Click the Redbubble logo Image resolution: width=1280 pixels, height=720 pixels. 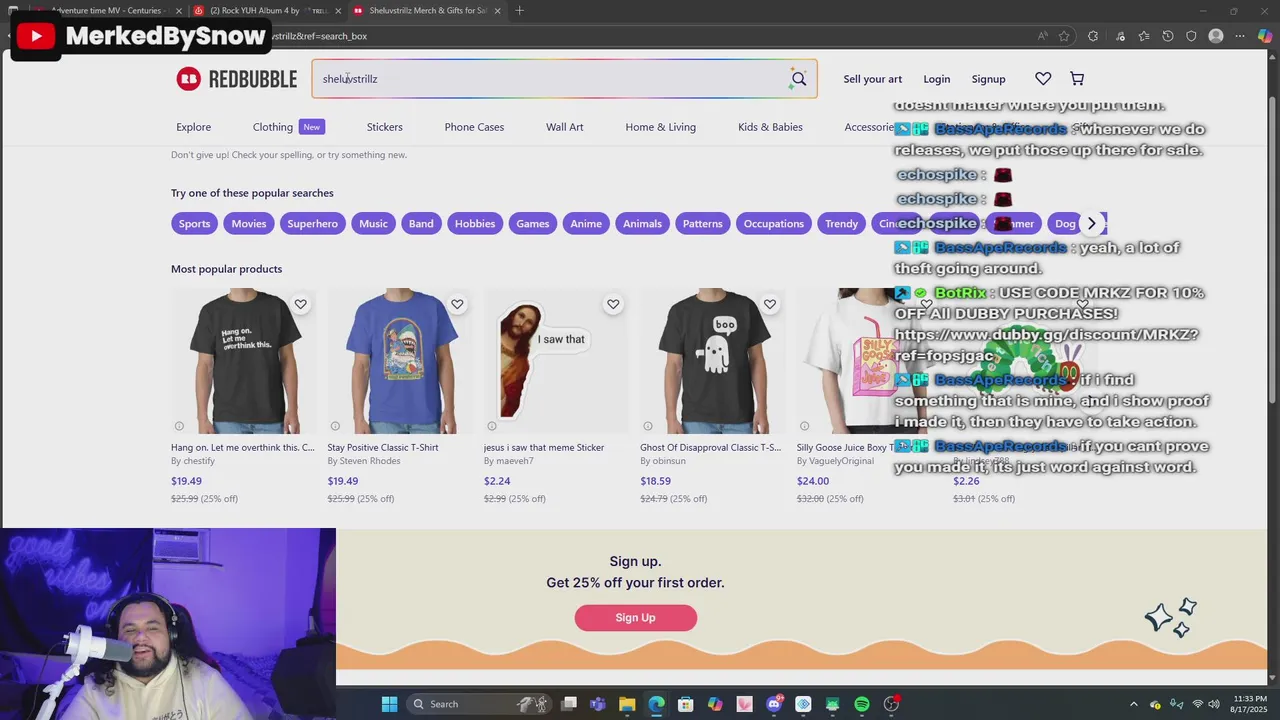237,79
